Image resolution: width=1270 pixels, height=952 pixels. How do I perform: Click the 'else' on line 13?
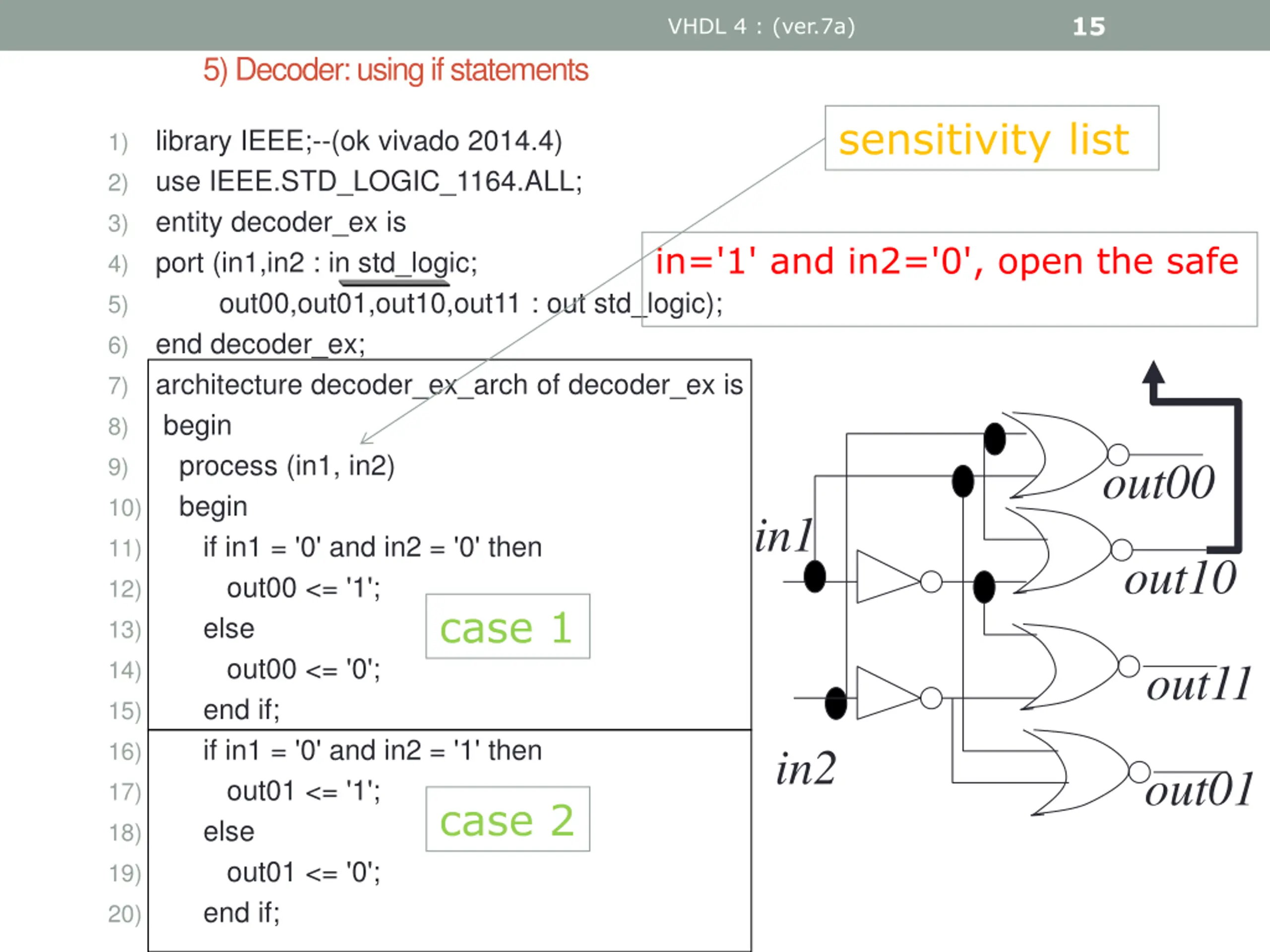[x=229, y=629]
